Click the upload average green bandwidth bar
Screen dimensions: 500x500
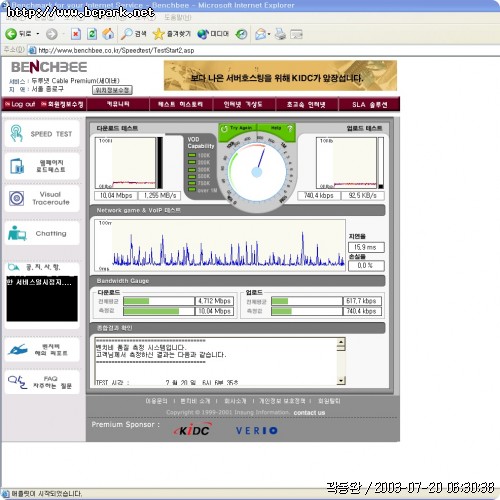pyautogui.click(x=280, y=301)
